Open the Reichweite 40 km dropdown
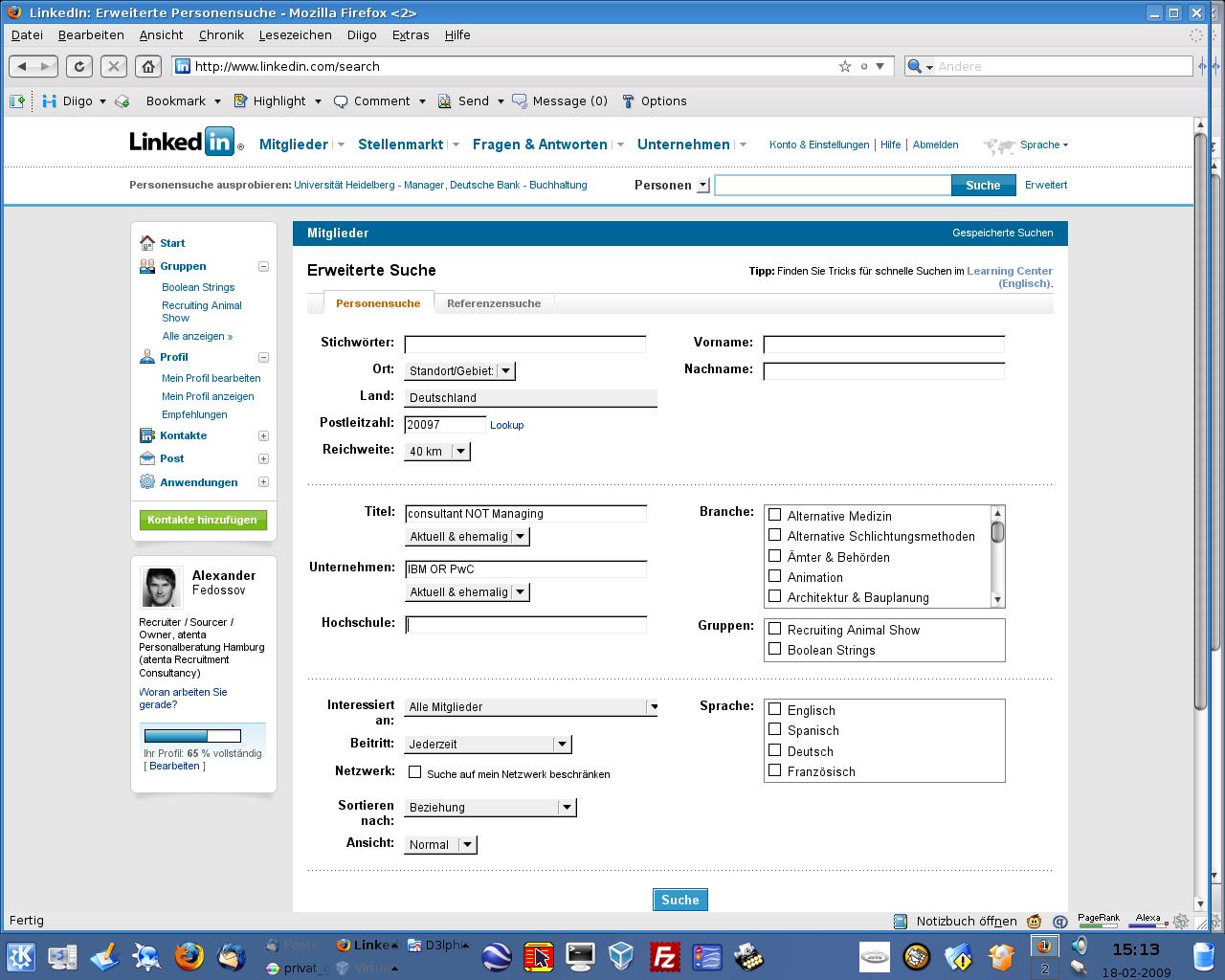This screenshot has height=980, width=1225. 437,451
